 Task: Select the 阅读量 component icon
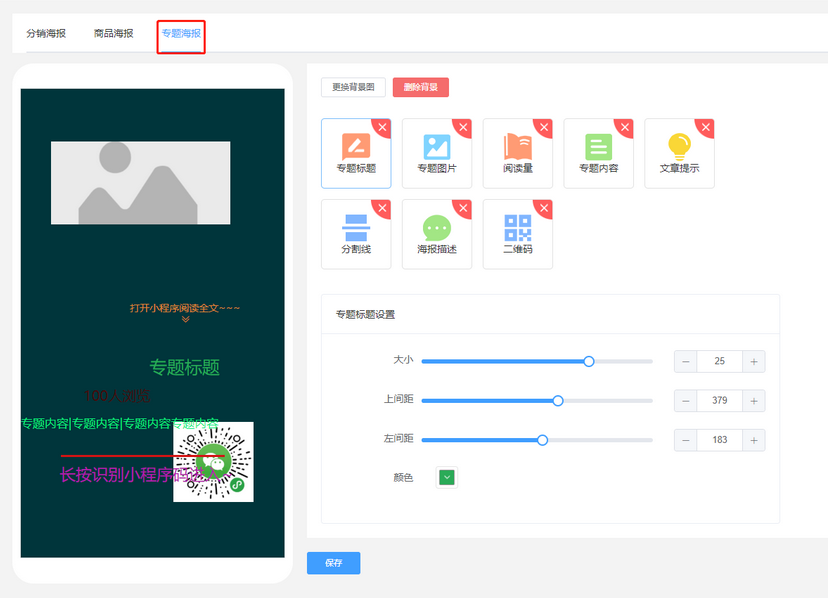518,146
